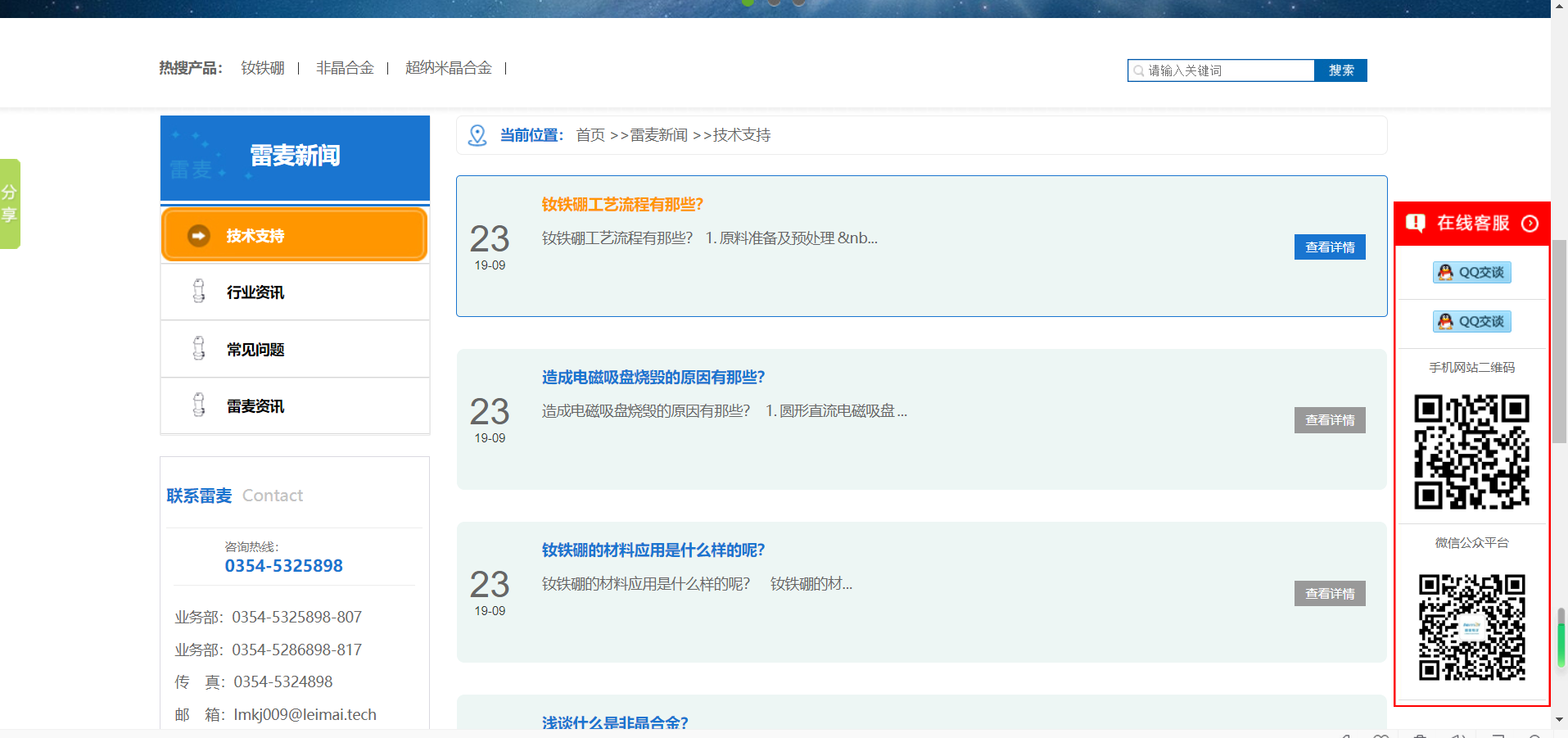Click the 雷麦新闻 sidebar banner header

(295, 158)
